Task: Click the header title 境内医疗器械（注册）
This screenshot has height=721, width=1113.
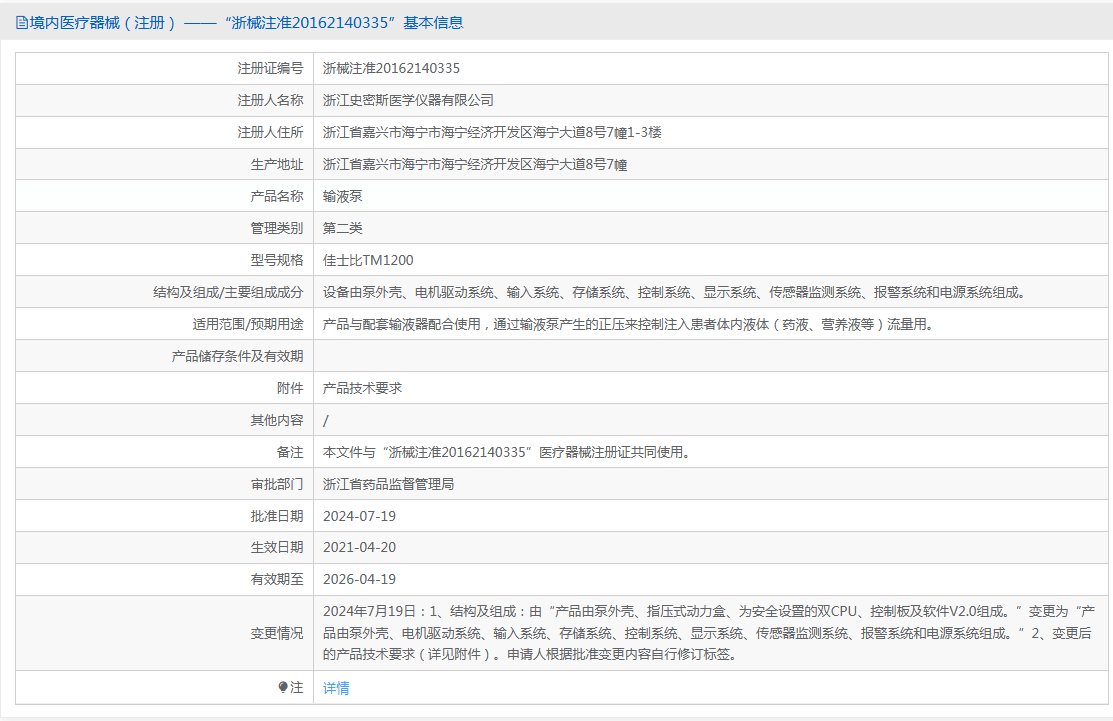Action: 104,23
